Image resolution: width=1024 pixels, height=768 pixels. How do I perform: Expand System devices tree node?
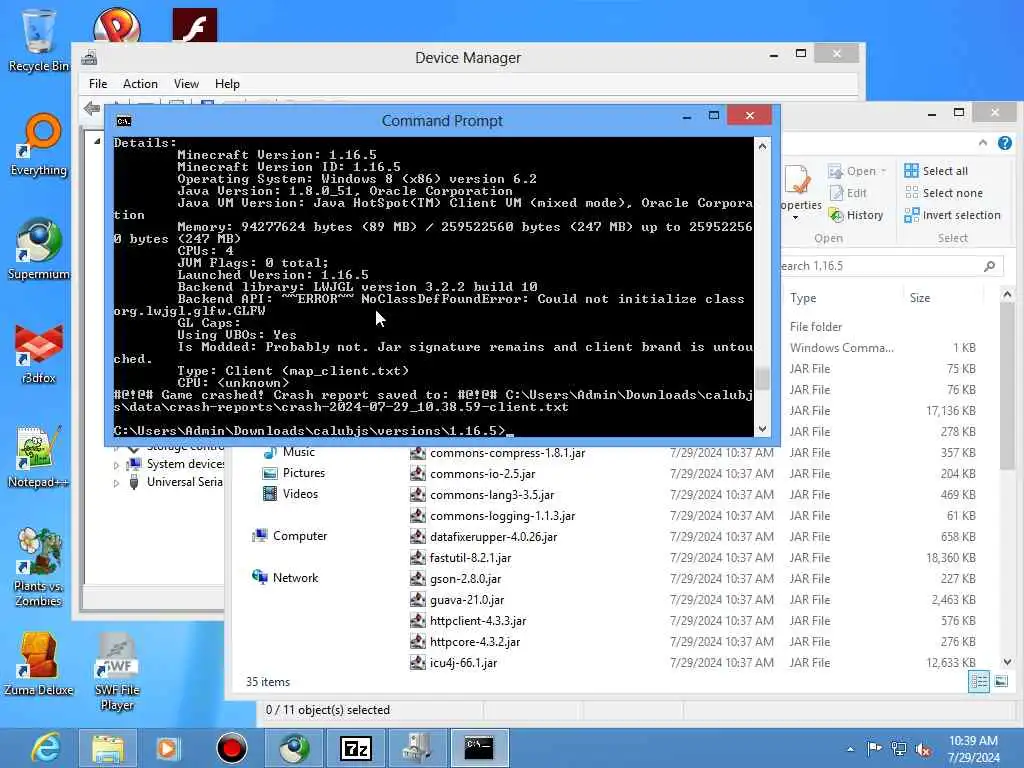coord(116,466)
